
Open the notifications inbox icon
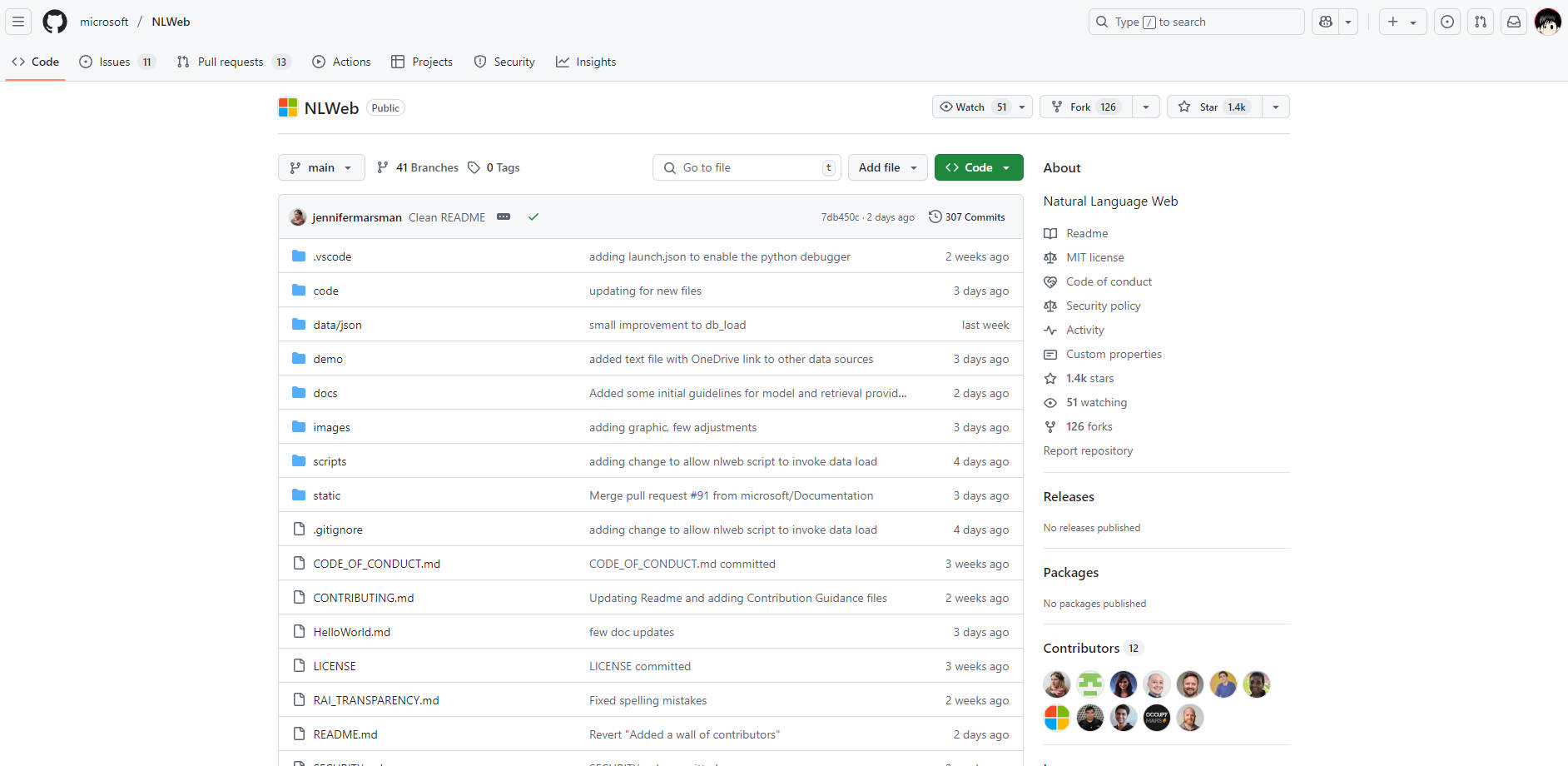[1514, 22]
